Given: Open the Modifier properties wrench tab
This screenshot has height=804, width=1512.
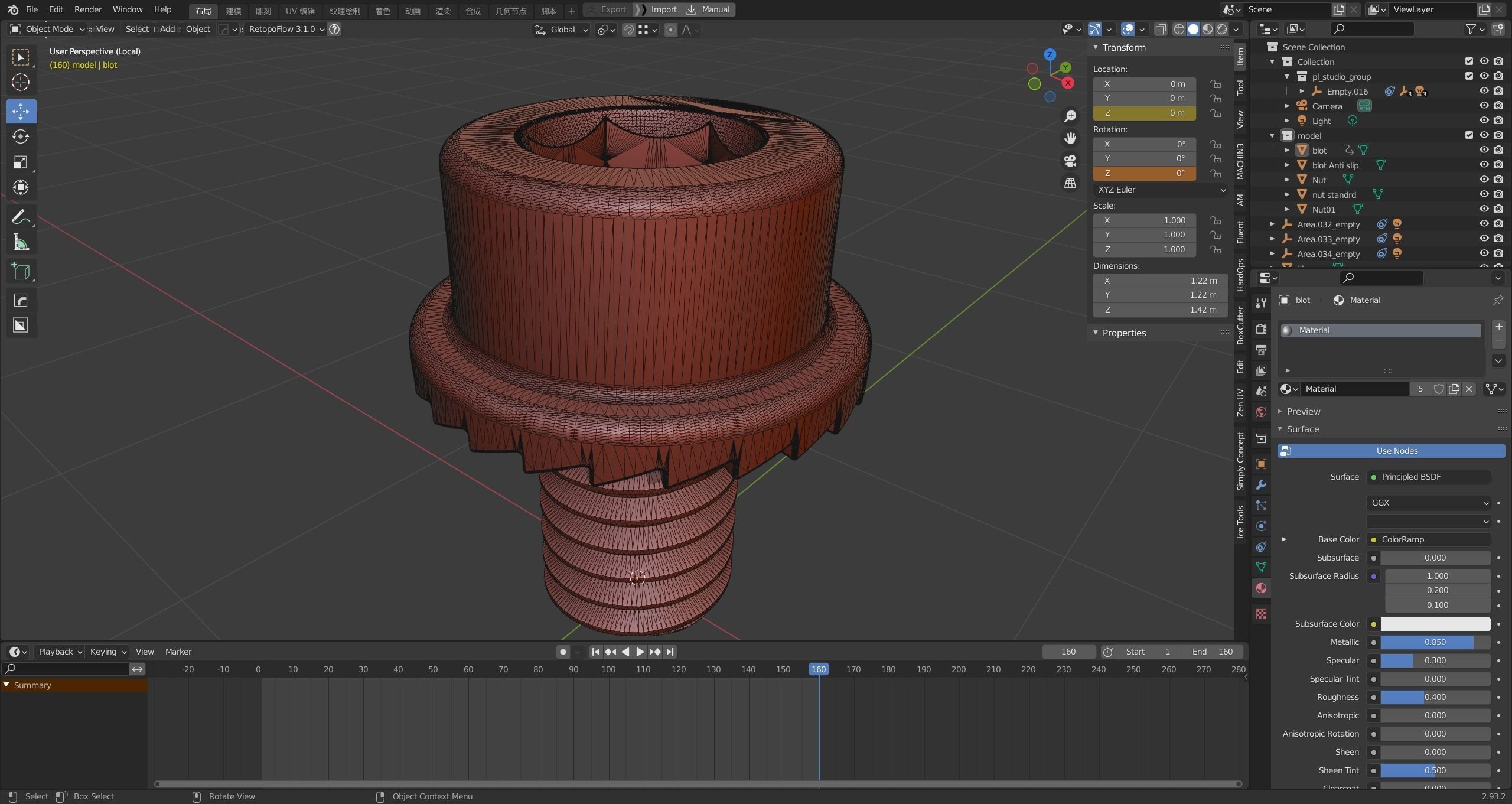Looking at the screenshot, I should 1261,485.
